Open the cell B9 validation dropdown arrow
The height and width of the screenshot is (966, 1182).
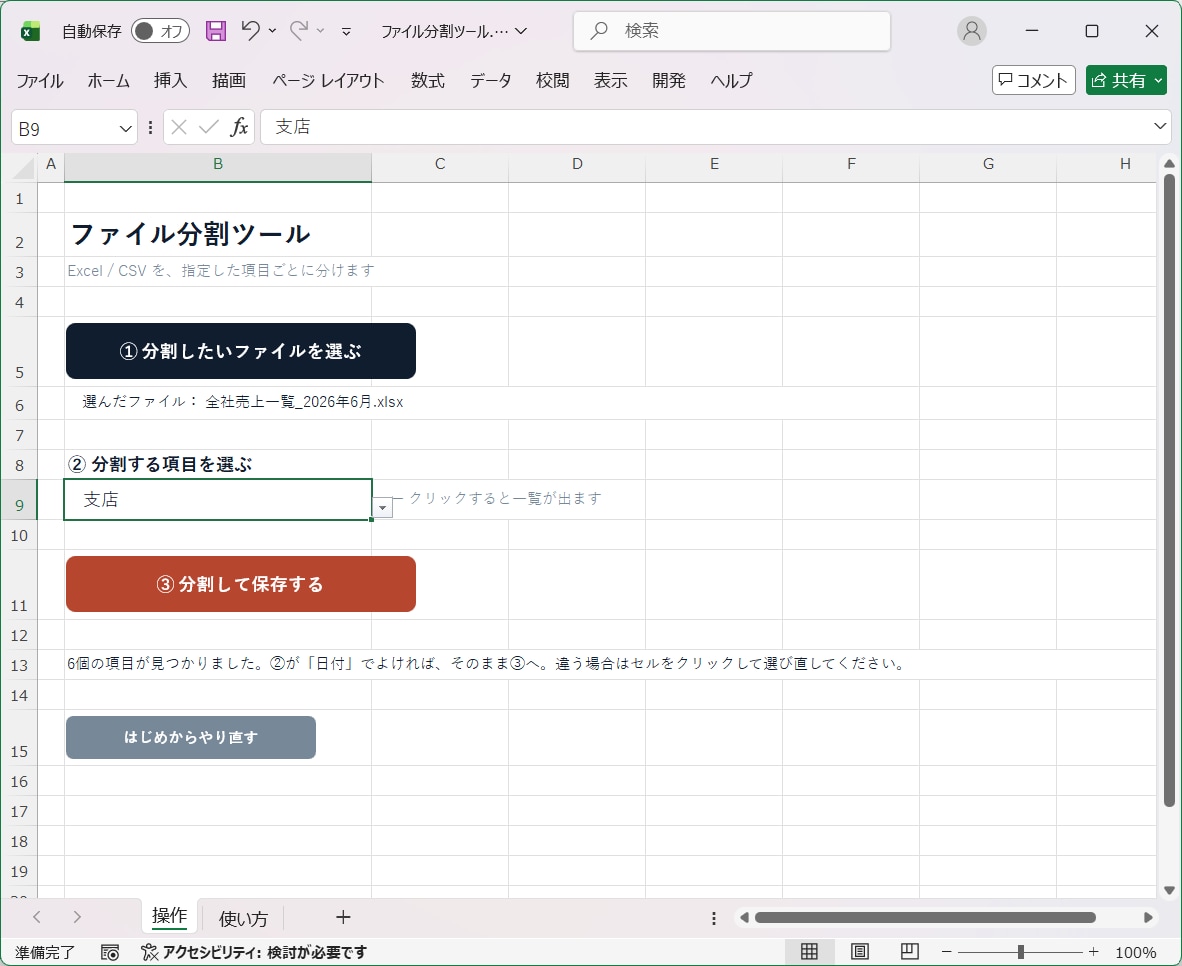click(383, 508)
